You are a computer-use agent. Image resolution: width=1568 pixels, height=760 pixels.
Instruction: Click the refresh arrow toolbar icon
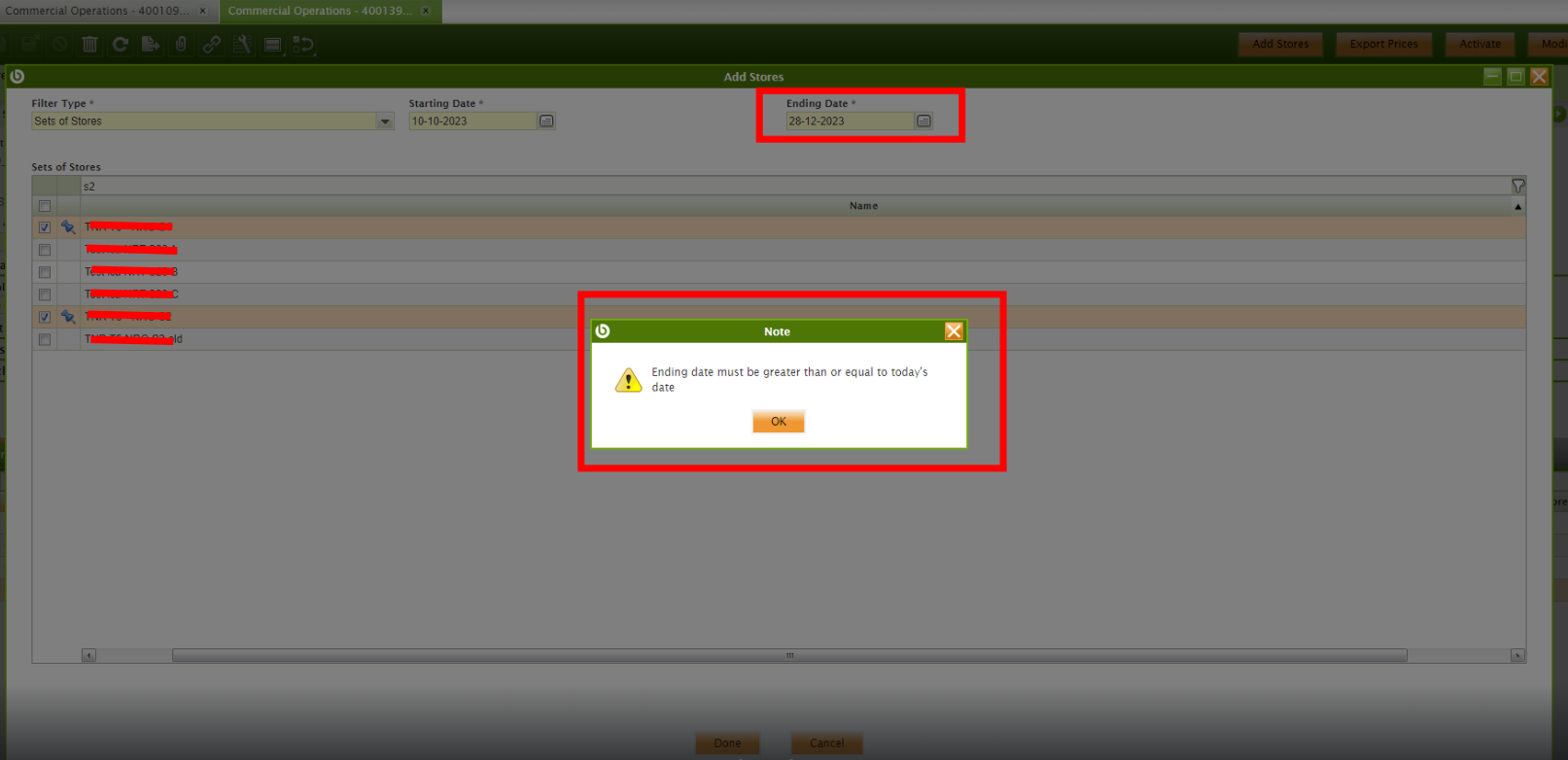pos(121,44)
